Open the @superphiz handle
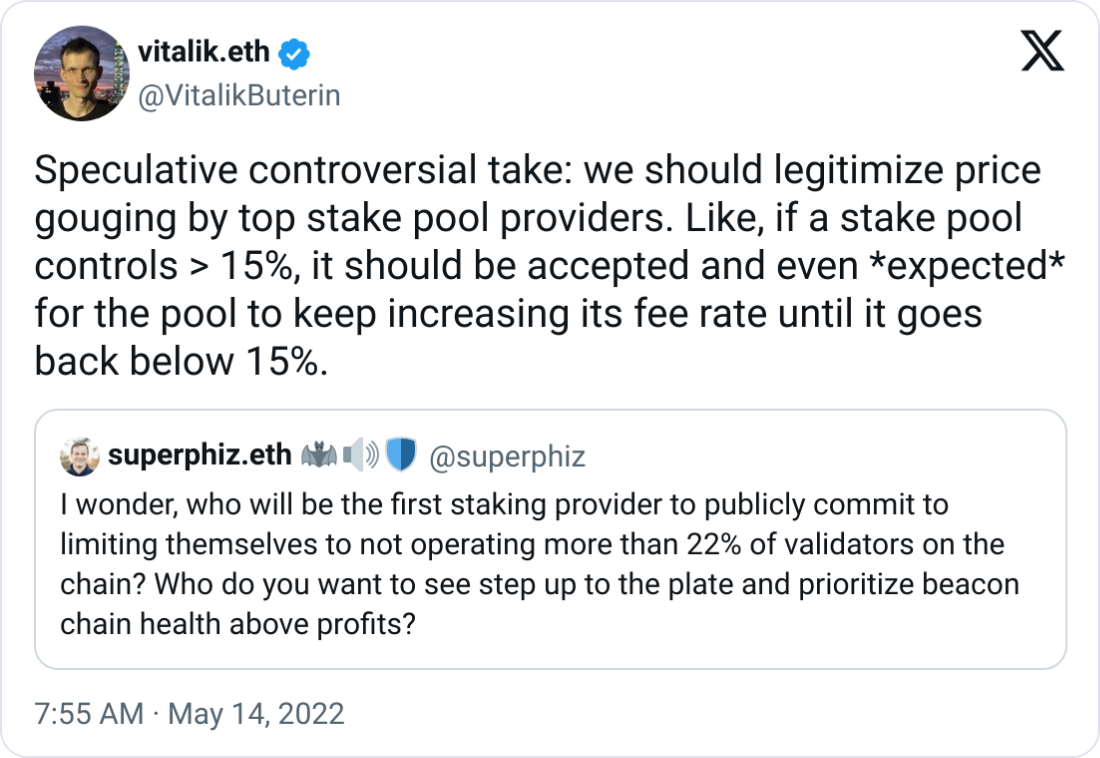 (507, 457)
